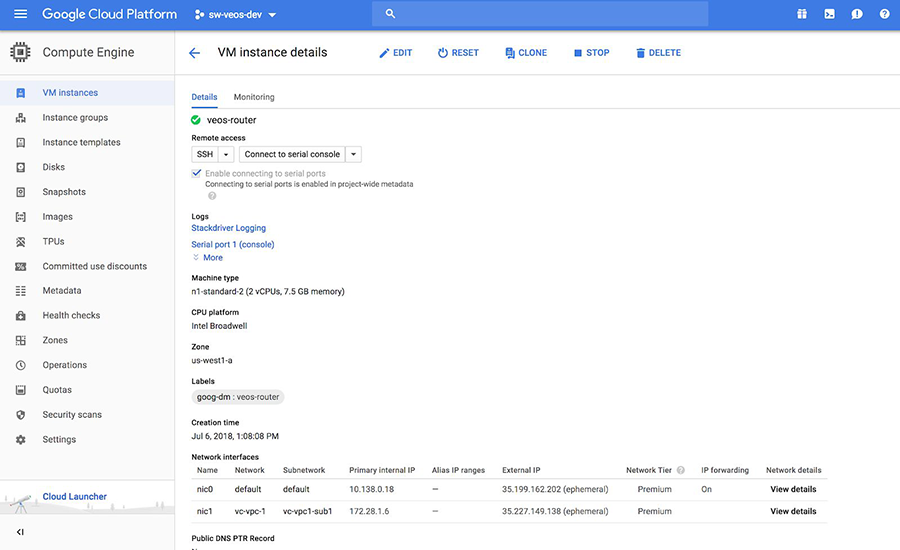Click the Google Cloud Platform logo text
The image size is (900, 550).
point(109,14)
